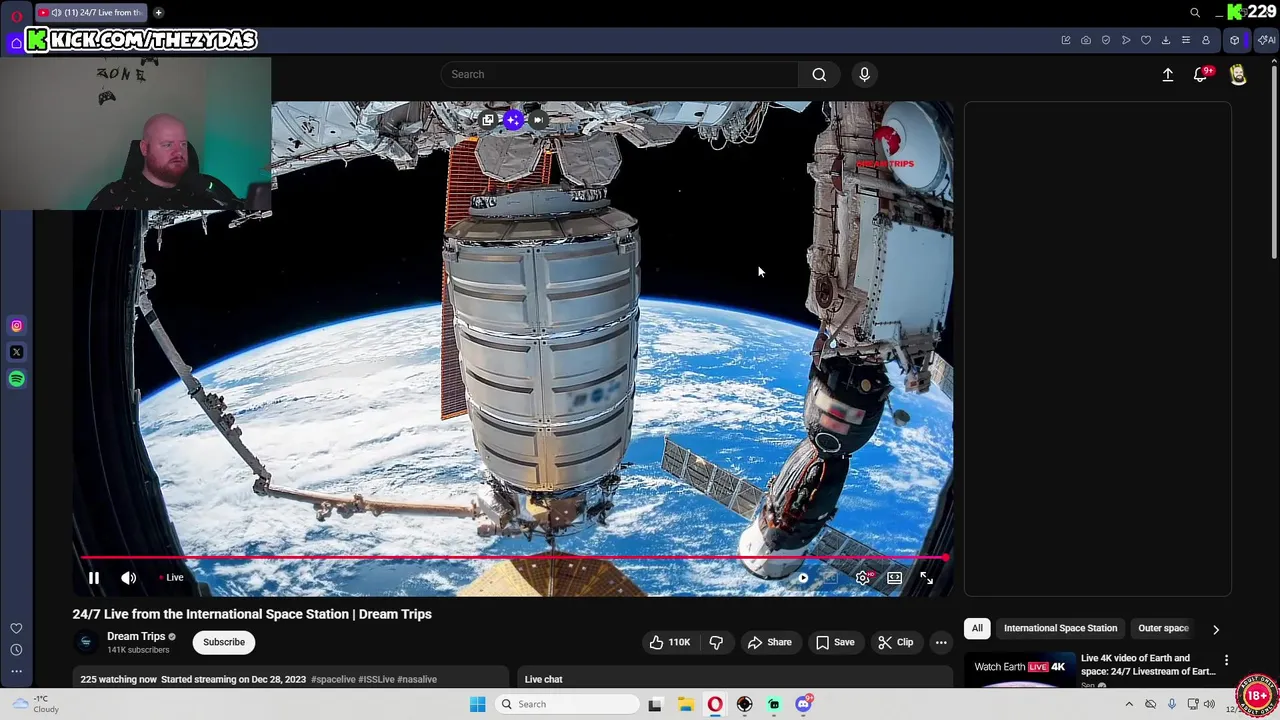Open the Dream Trips channel name link
Screen dimensions: 1280x720
pos(136,636)
